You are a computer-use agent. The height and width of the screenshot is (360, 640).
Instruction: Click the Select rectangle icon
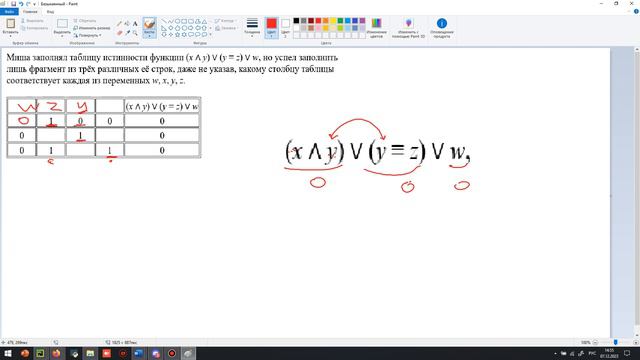[x=62, y=24]
